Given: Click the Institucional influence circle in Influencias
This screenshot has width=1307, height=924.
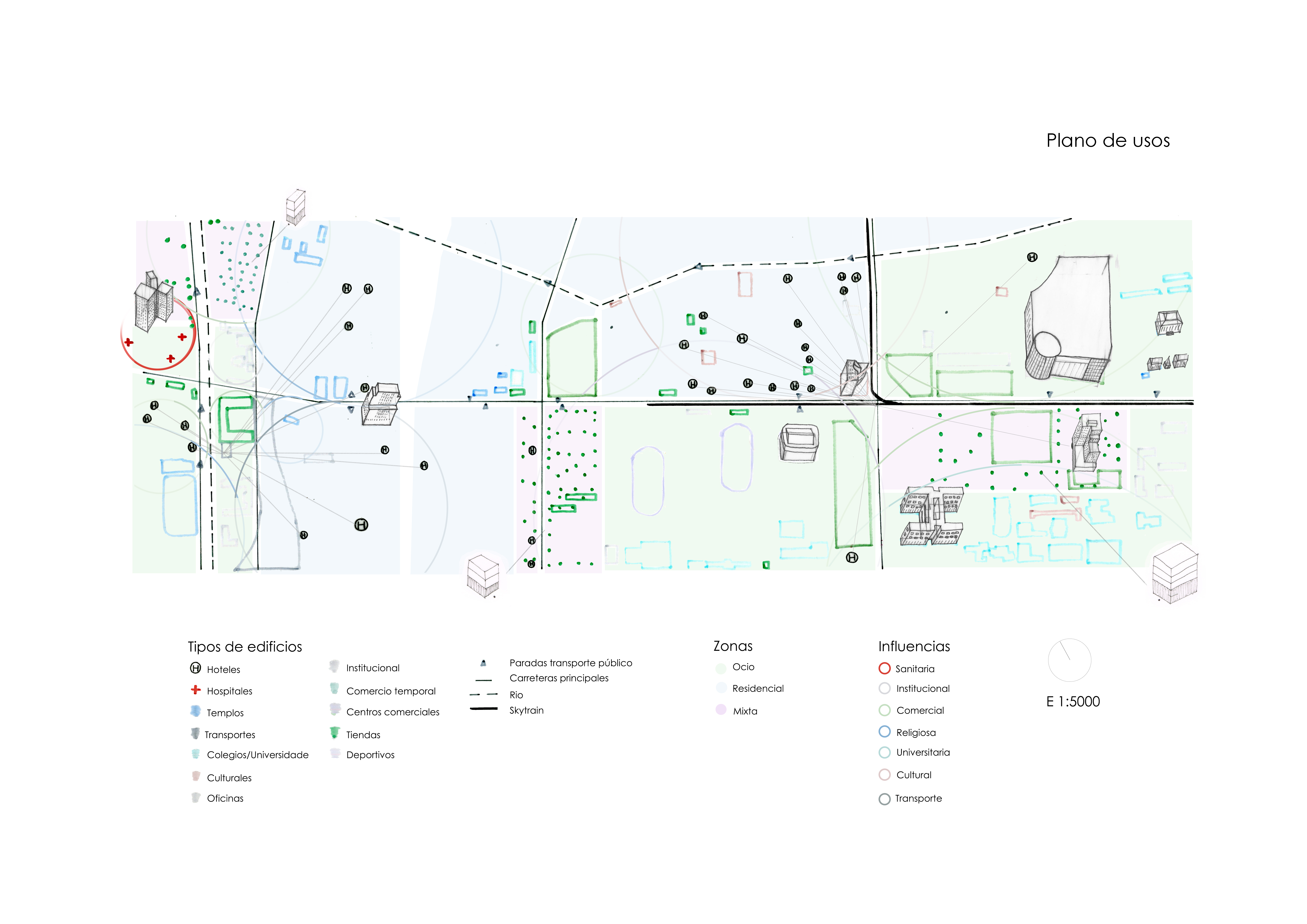Looking at the screenshot, I should tap(885, 688).
